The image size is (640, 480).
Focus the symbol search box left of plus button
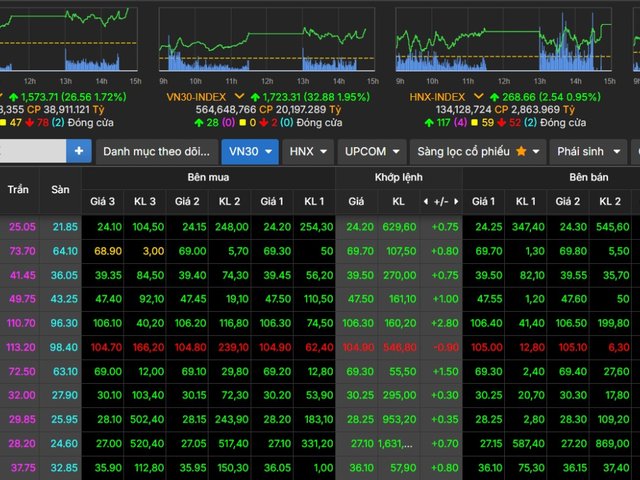pos(32,151)
